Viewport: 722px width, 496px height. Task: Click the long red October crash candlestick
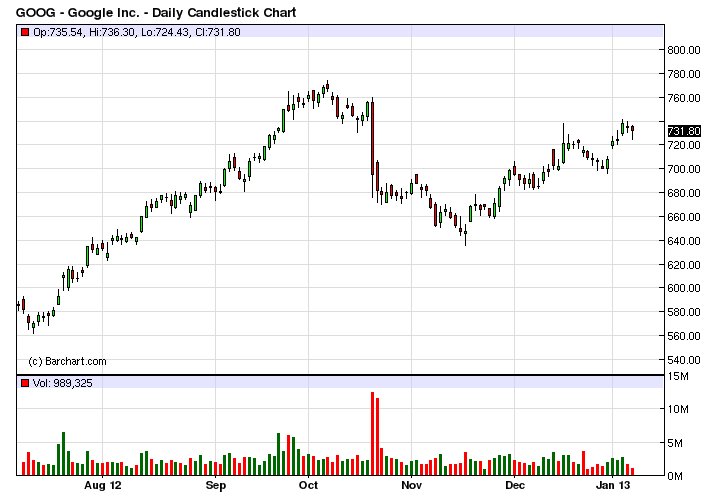click(373, 147)
